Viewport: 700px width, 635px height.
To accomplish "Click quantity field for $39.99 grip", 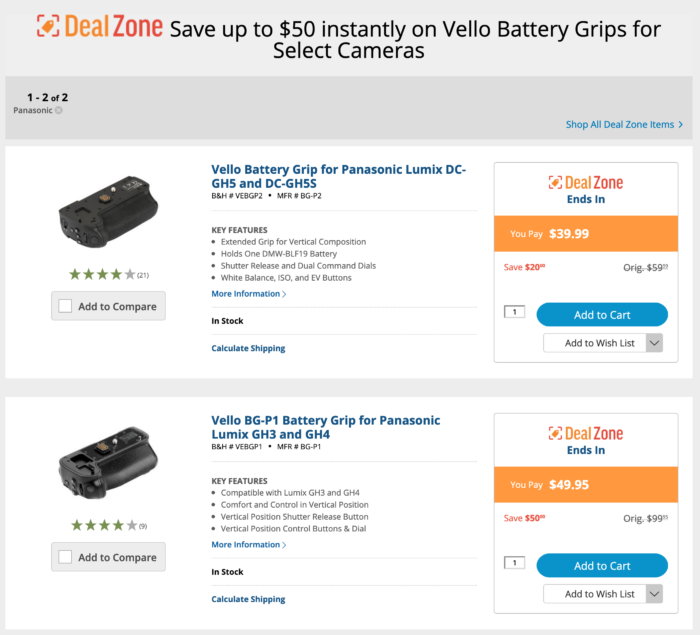I will (514, 313).
